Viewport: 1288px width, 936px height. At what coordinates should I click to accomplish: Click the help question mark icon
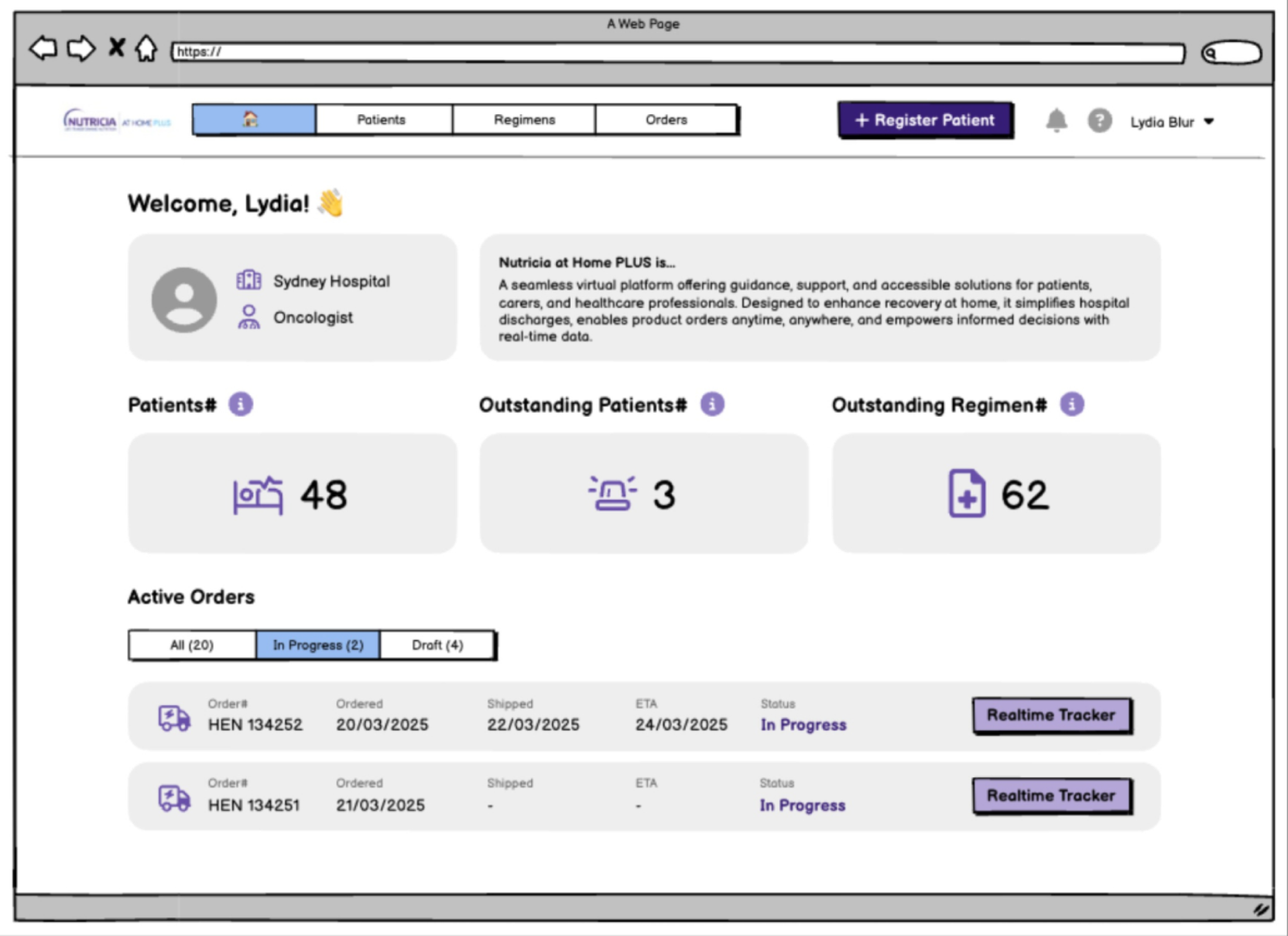pos(1101,121)
